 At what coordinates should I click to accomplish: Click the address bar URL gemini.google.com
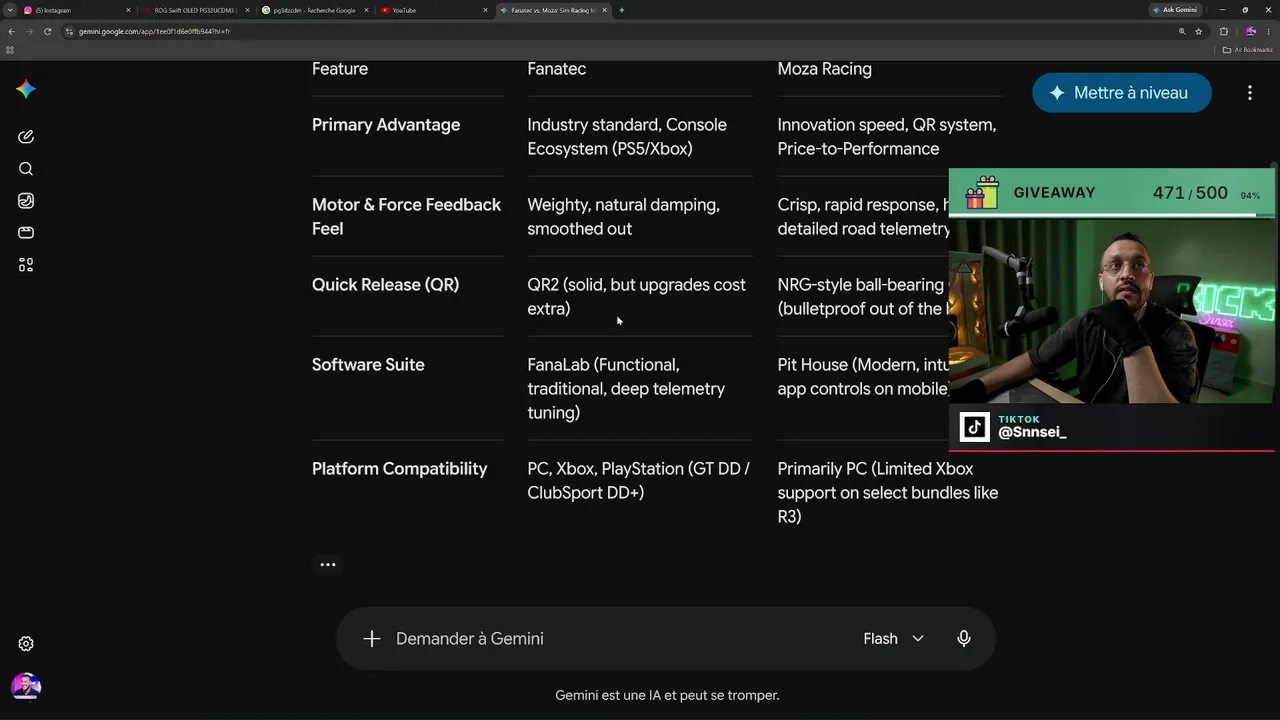coord(155,31)
